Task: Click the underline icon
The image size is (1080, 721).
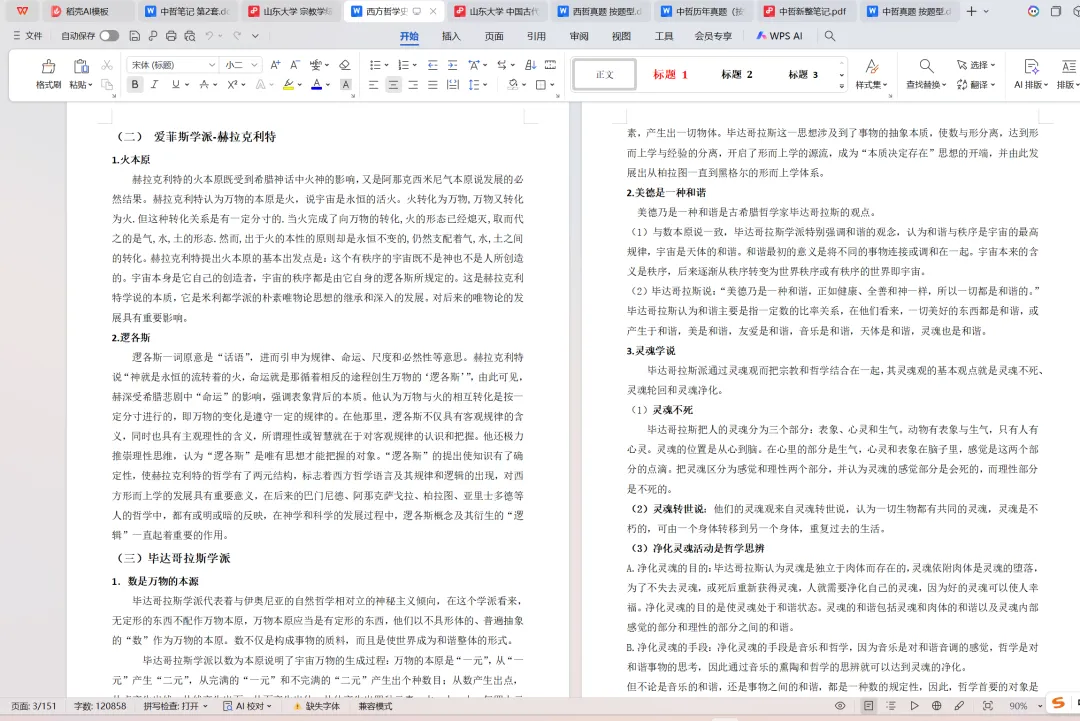Action: click(x=175, y=83)
